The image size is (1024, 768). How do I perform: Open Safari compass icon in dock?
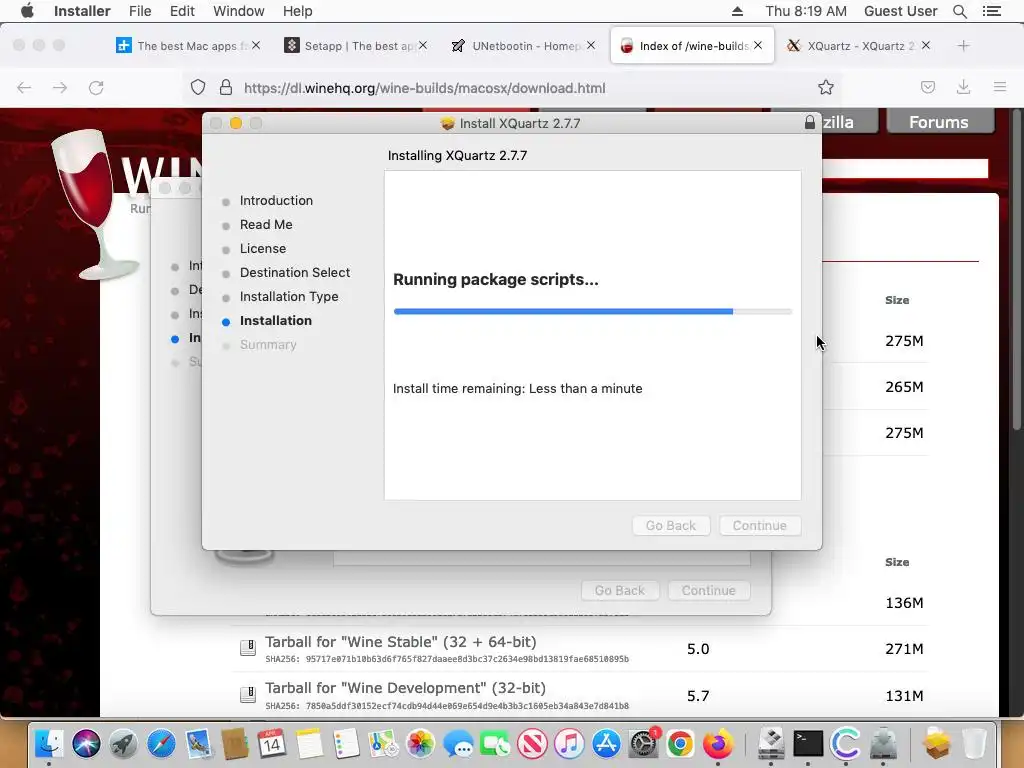point(161,743)
